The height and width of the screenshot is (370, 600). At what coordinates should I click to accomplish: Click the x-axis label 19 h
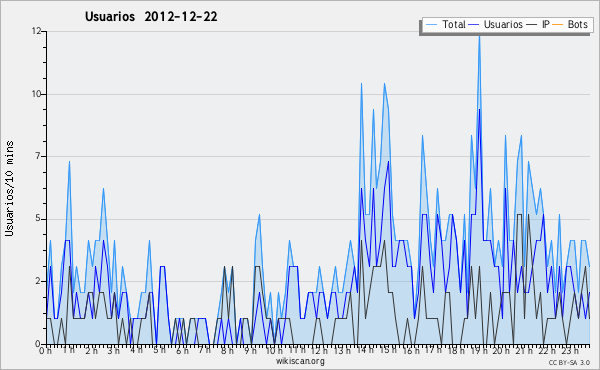478,350
